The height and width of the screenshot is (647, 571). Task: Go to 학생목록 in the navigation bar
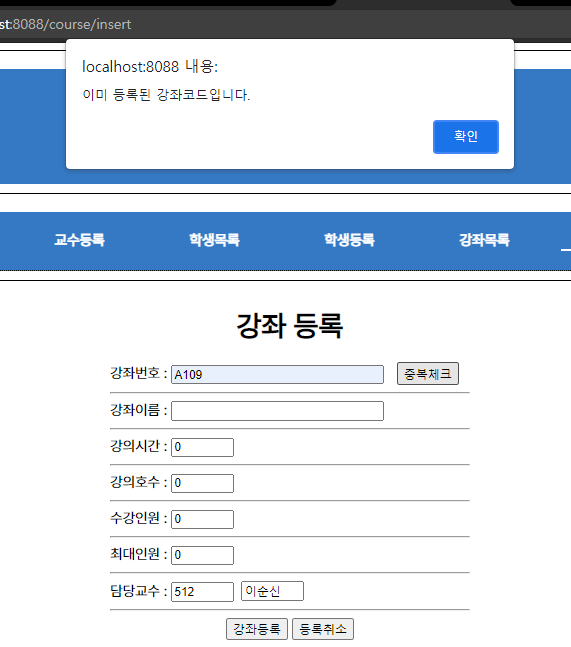point(214,240)
